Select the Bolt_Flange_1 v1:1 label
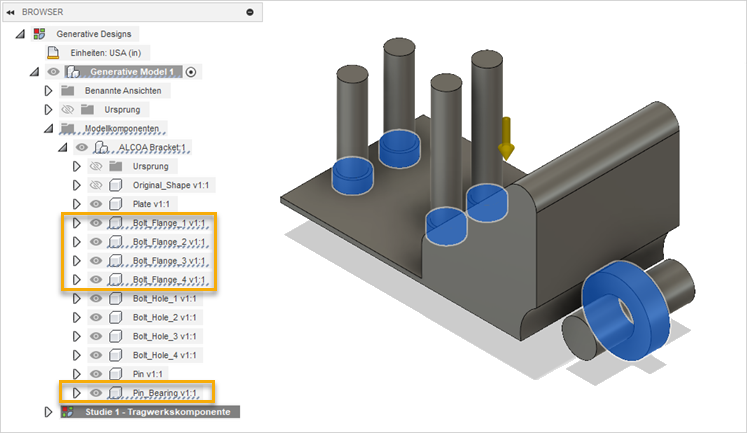 [x=169, y=223]
